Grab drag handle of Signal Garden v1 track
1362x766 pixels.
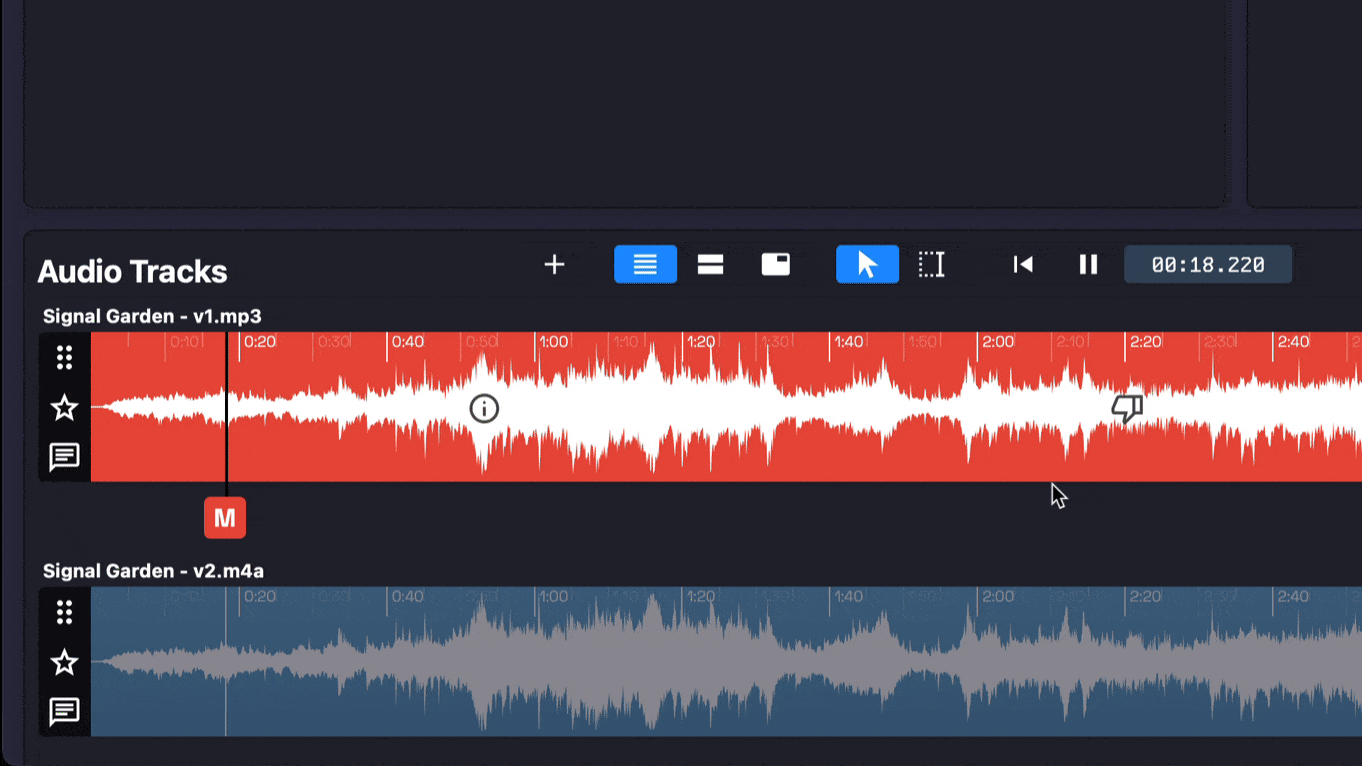64,357
